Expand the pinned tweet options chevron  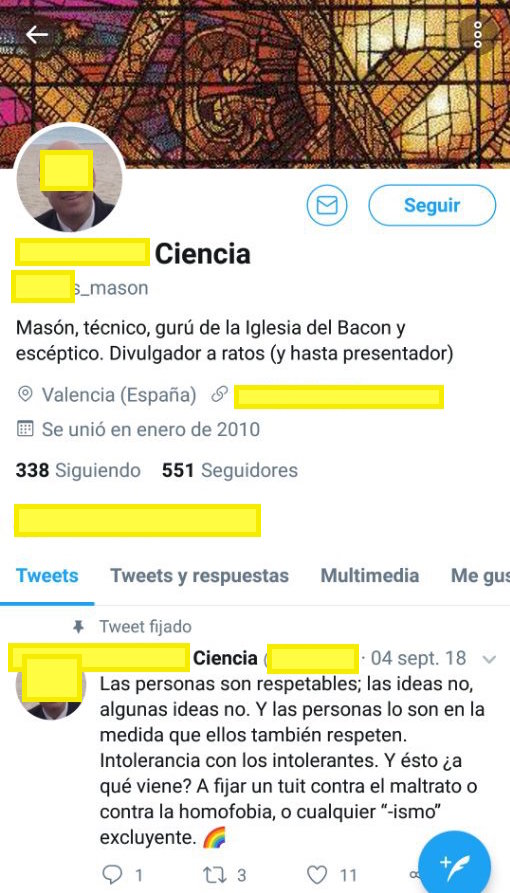point(489,659)
